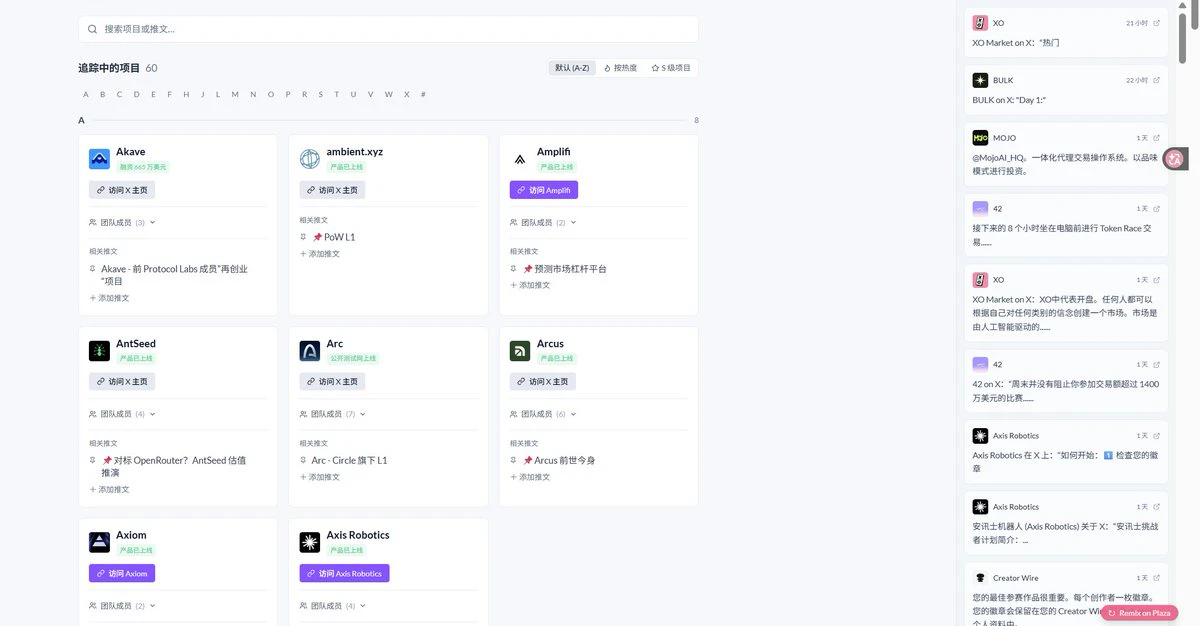Visit AntSeed's X homepage

coord(122,381)
